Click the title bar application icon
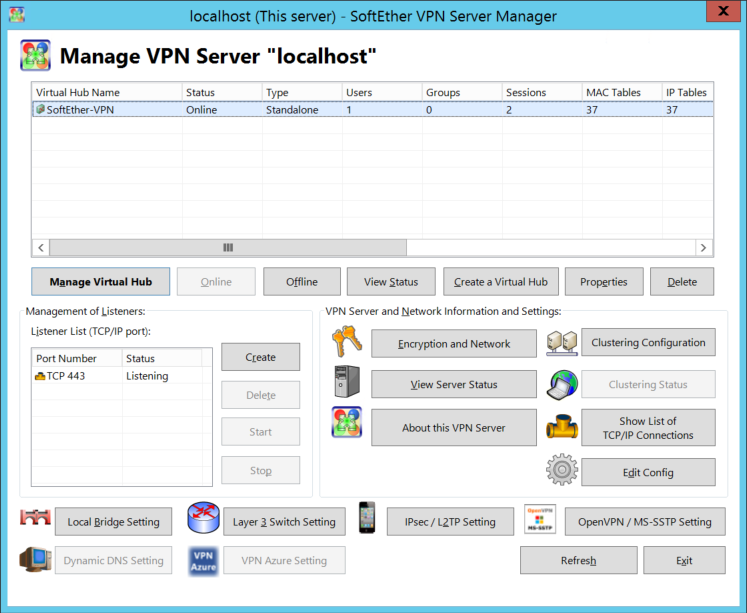The height and width of the screenshot is (613, 747). (17, 14)
